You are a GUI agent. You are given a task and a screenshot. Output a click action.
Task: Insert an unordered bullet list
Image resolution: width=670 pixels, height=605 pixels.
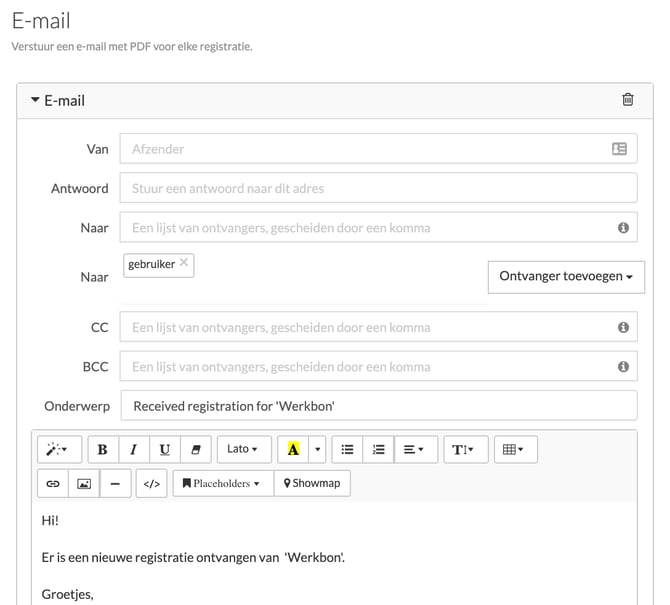pos(347,449)
